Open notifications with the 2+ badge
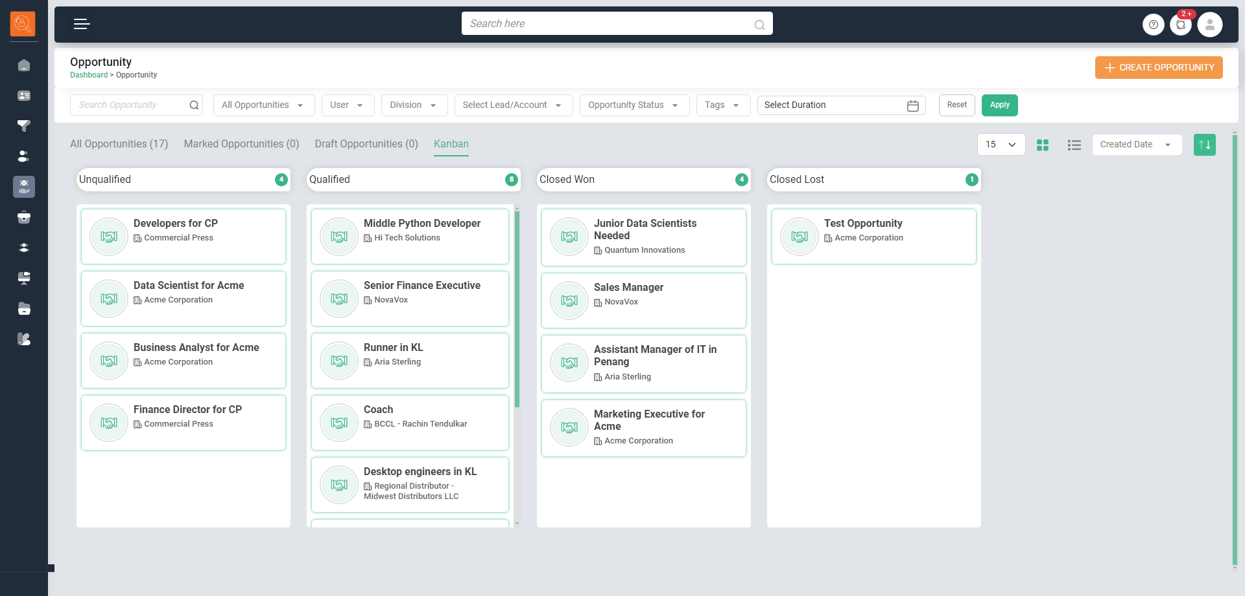The image size is (1245, 596). [x=1181, y=25]
